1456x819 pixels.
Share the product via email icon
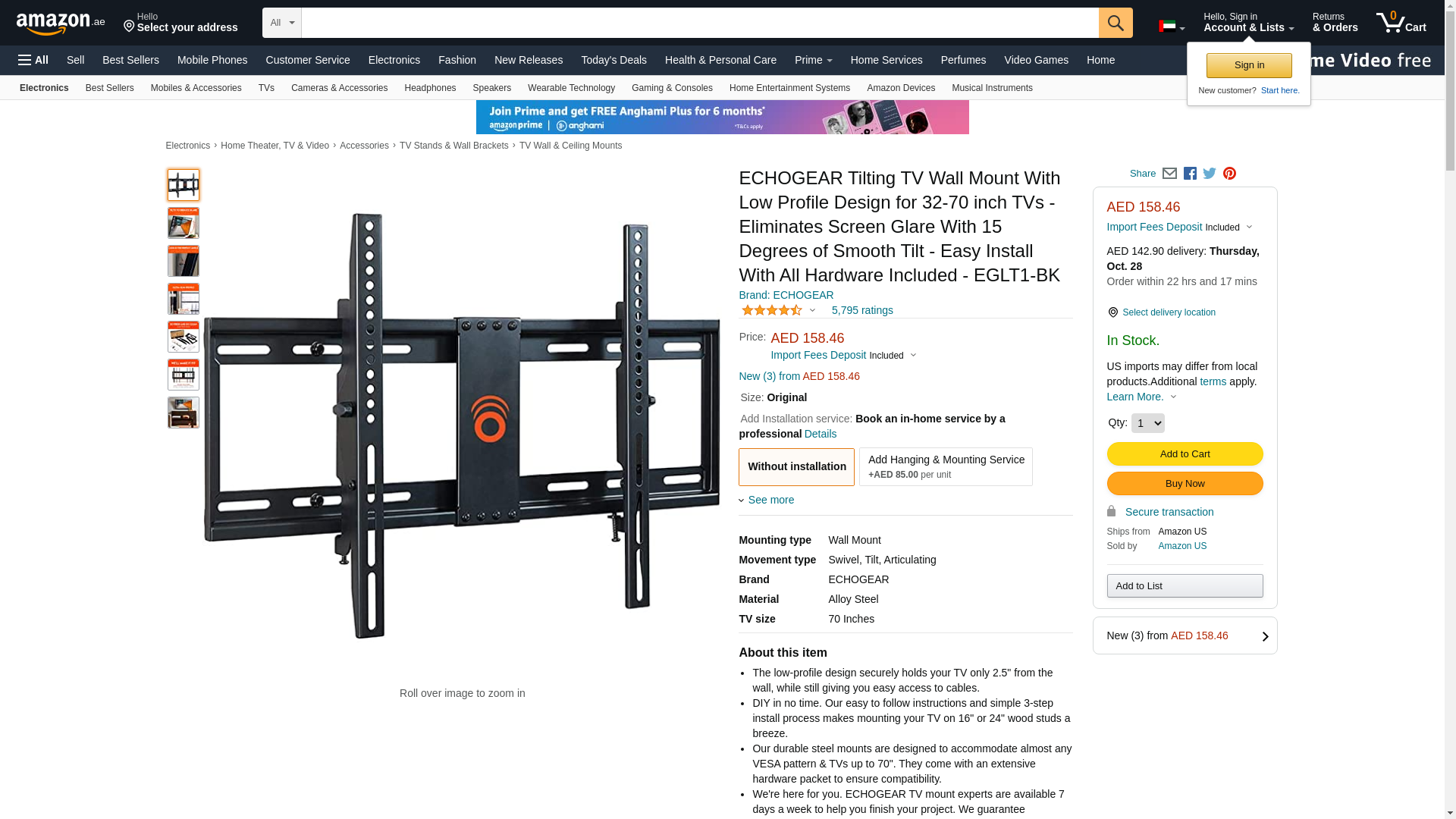click(1169, 174)
